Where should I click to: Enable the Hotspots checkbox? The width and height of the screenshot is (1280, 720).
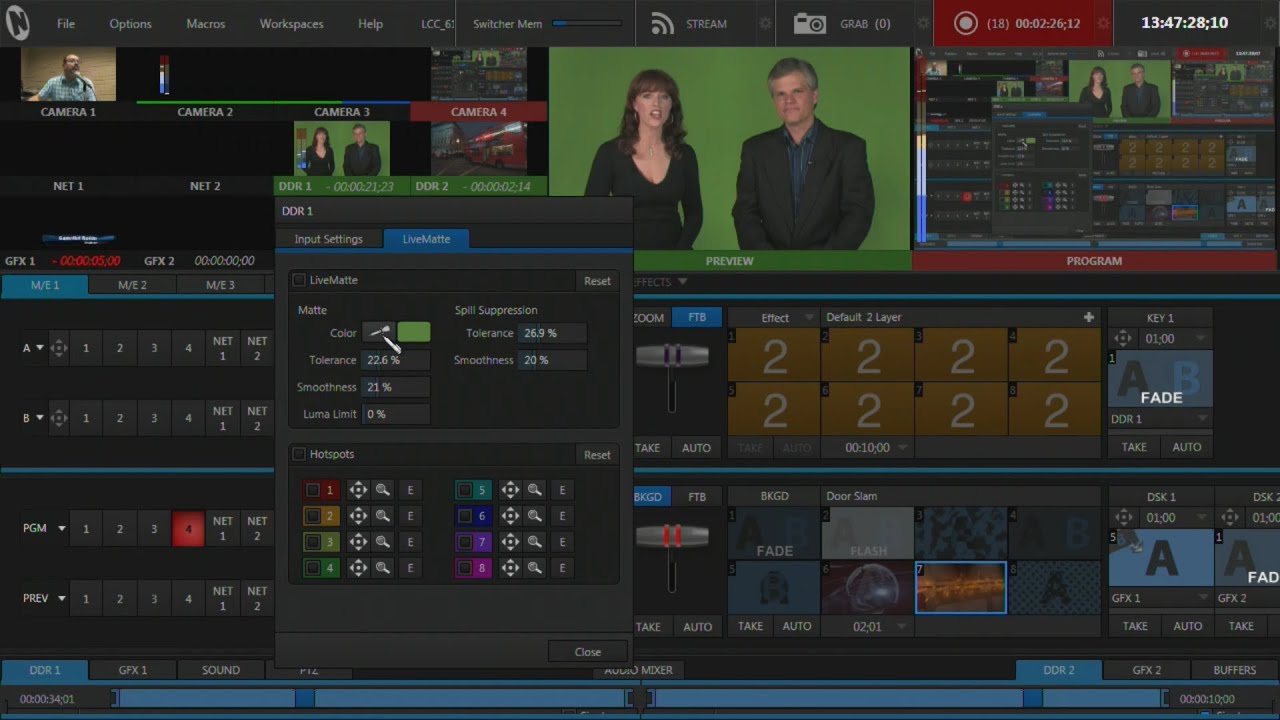299,454
